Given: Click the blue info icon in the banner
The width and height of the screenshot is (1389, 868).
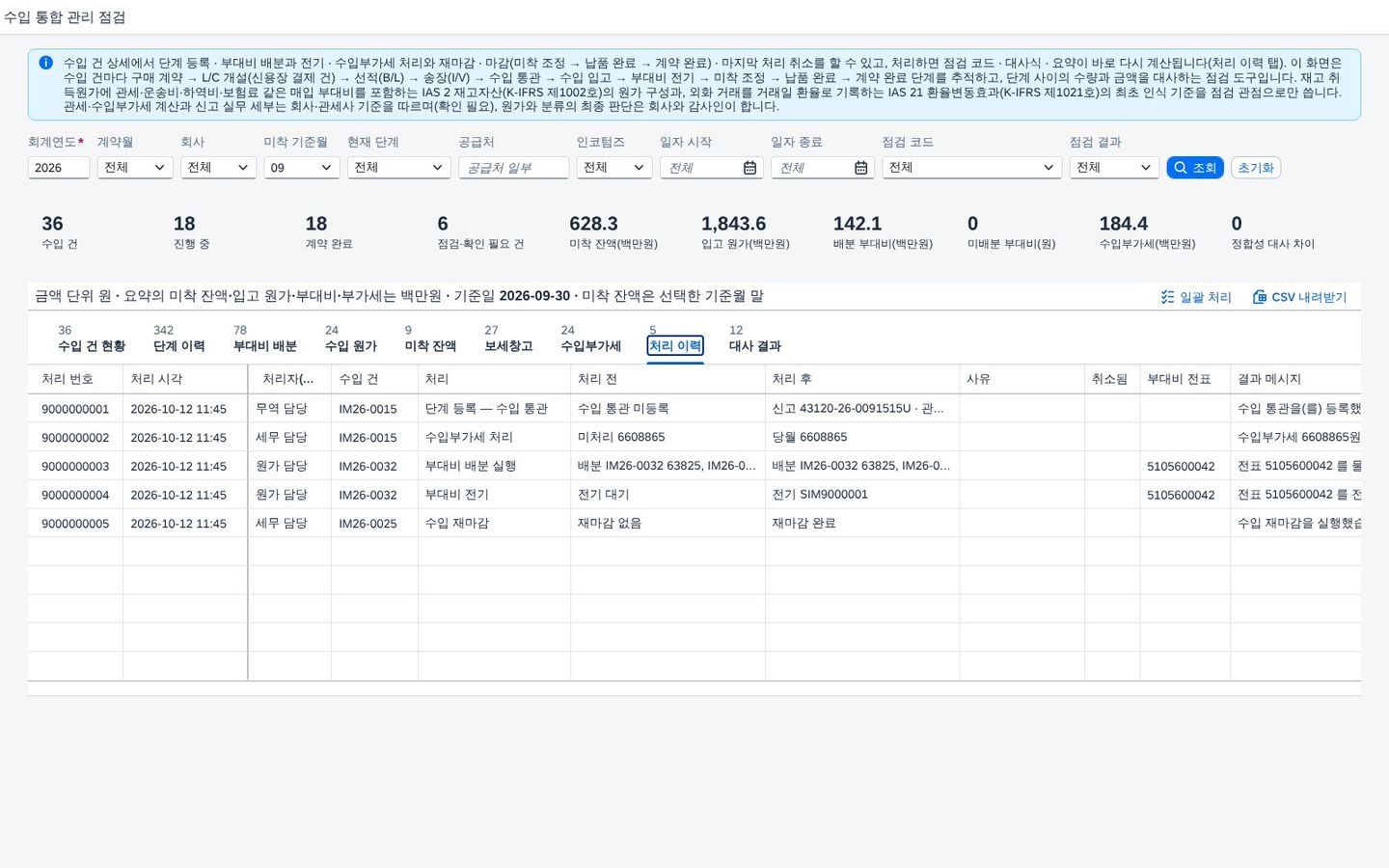Looking at the screenshot, I should point(45,63).
